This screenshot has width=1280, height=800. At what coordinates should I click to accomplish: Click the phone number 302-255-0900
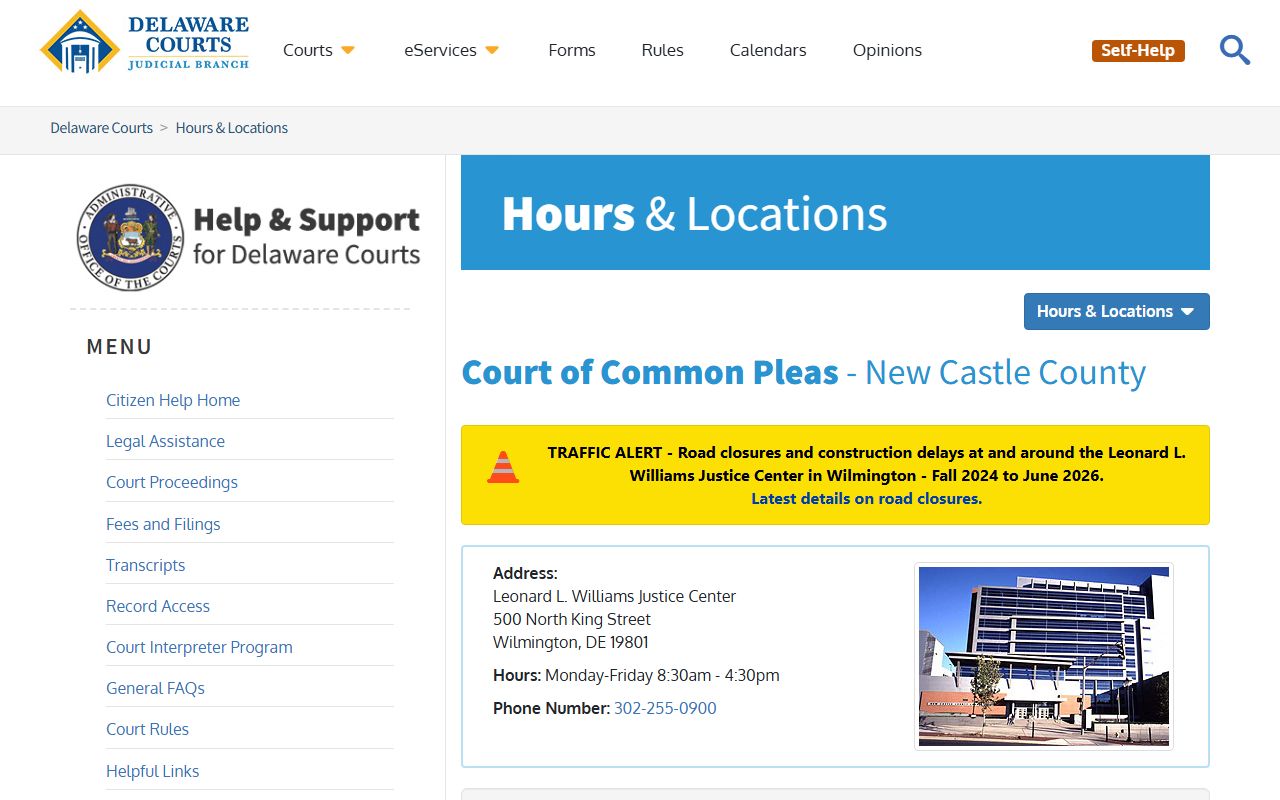665,708
